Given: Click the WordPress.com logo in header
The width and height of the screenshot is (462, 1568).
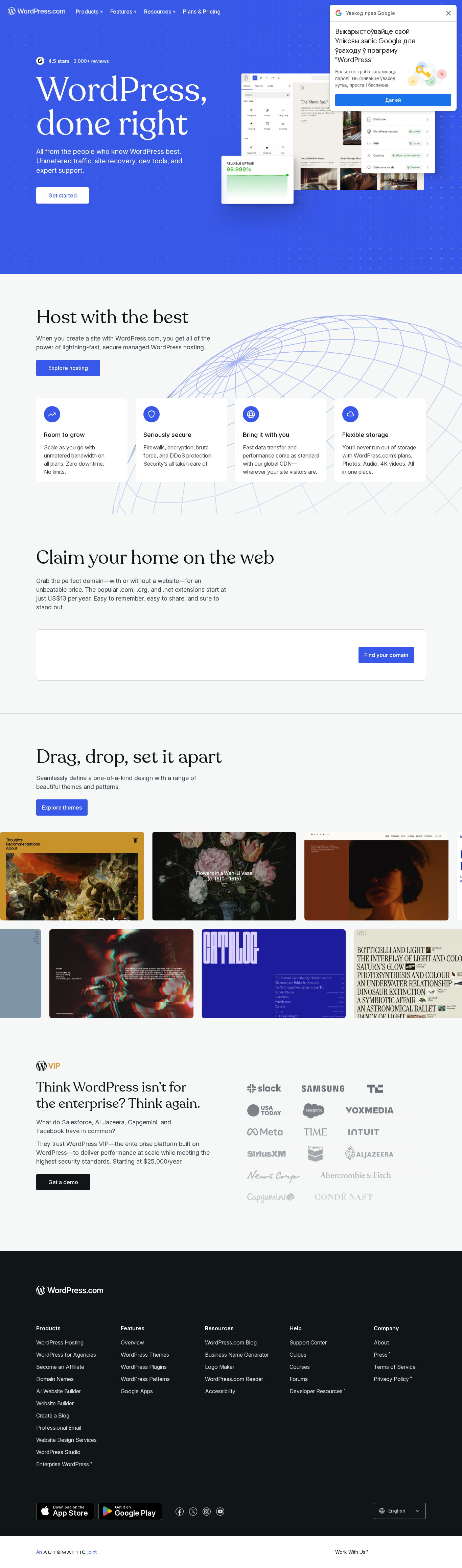Looking at the screenshot, I should [x=37, y=11].
